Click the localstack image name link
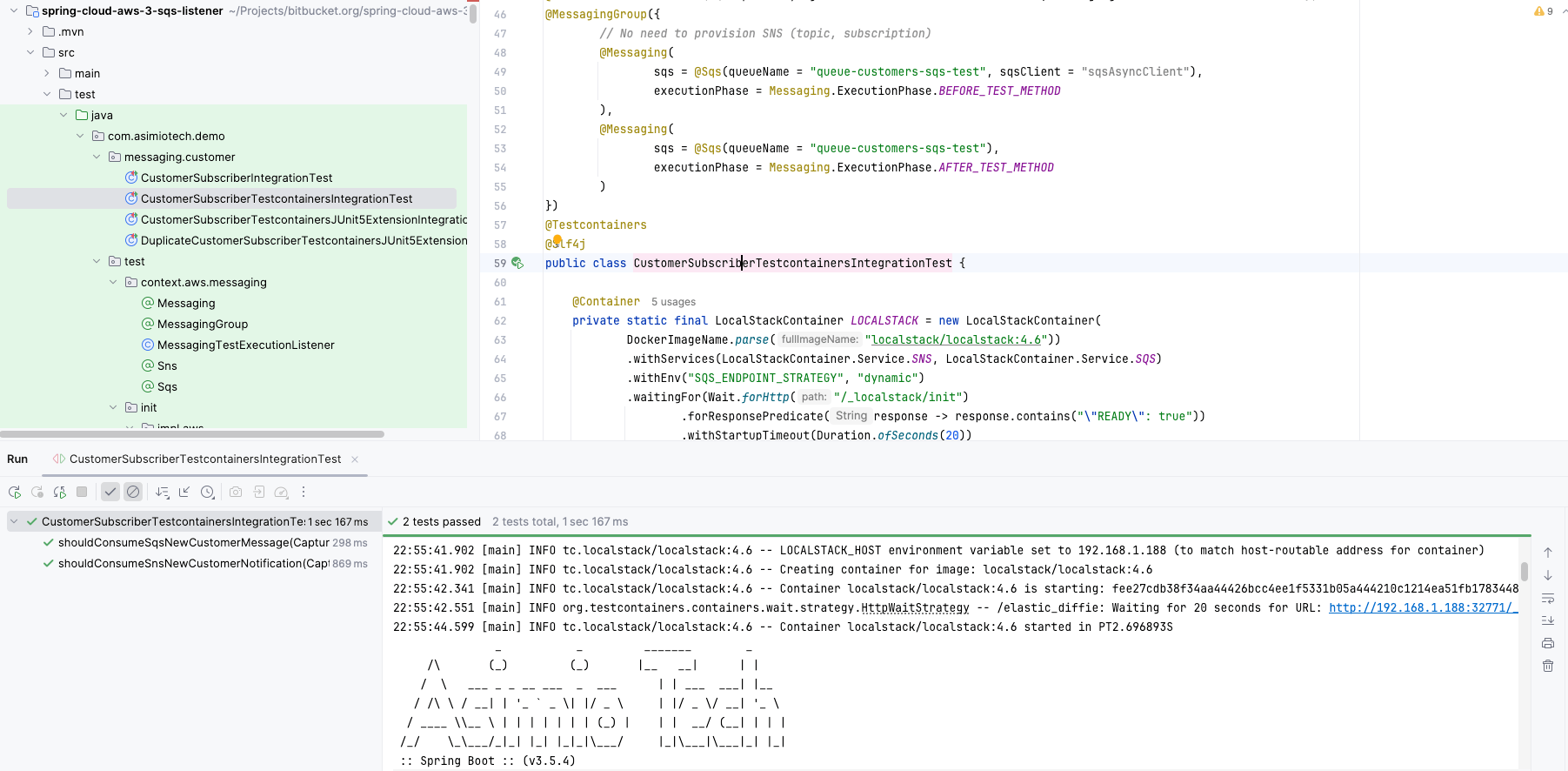This screenshot has height=771, width=1568. click(956, 340)
